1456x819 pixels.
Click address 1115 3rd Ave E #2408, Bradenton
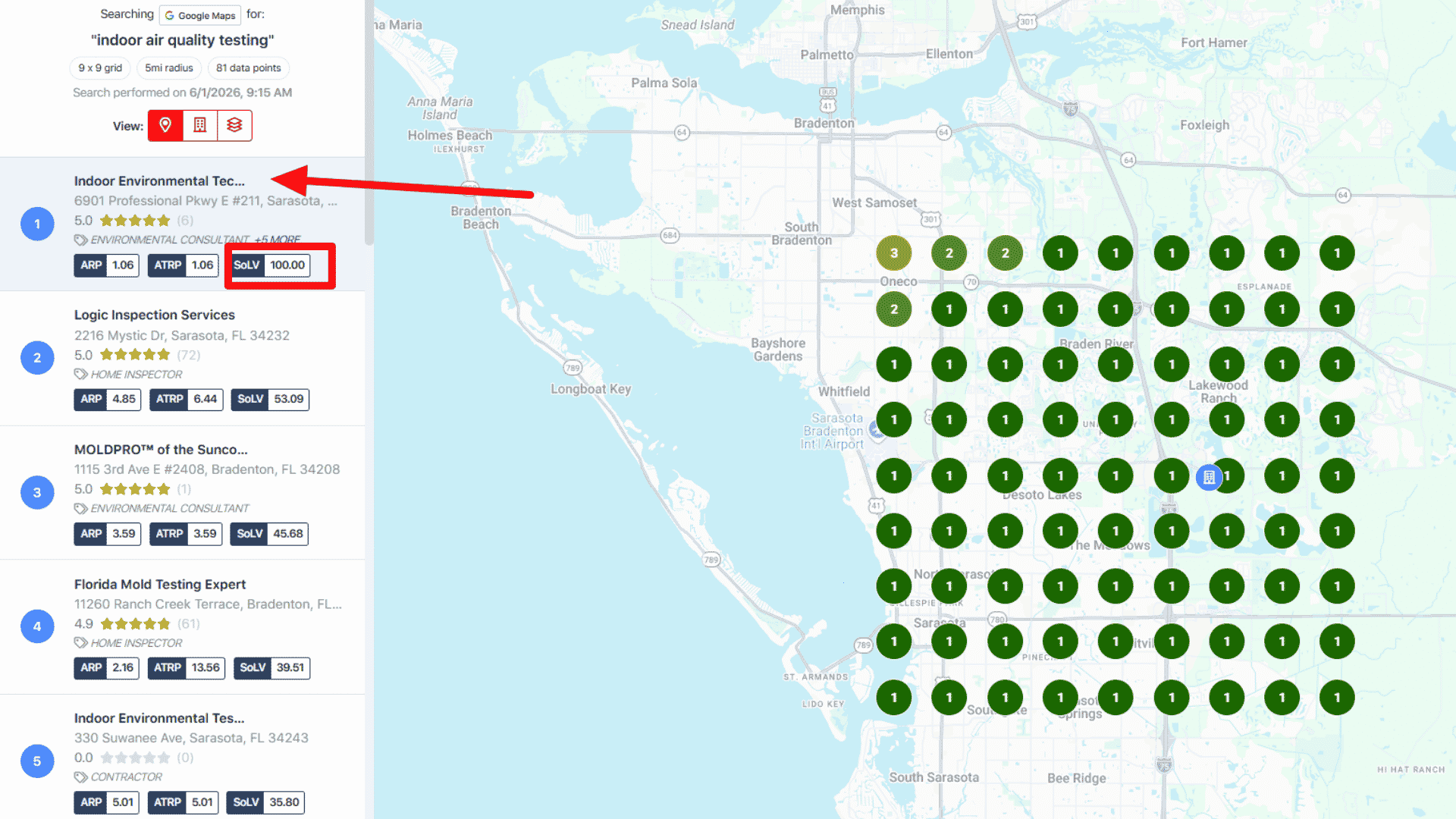207,469
